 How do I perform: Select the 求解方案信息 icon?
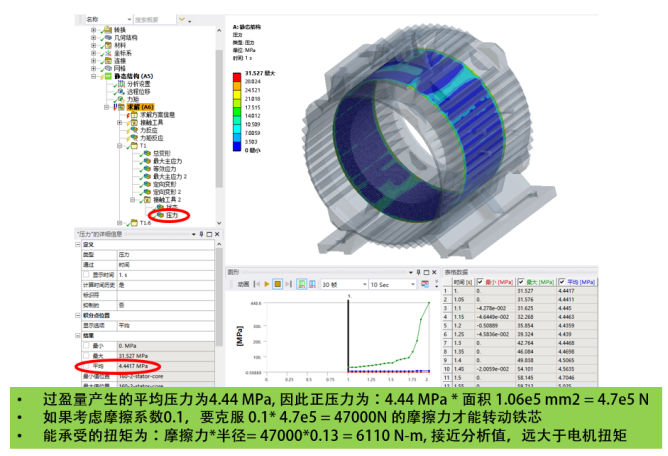click(134, 115)
